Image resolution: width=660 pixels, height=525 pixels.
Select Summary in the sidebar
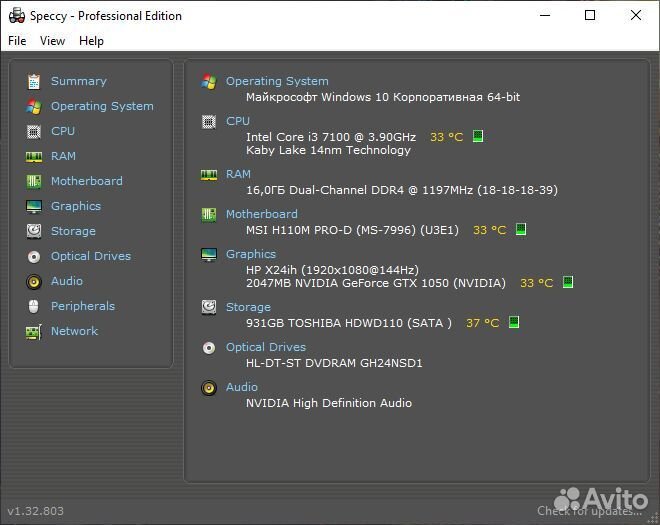click(x=79, y=81)
